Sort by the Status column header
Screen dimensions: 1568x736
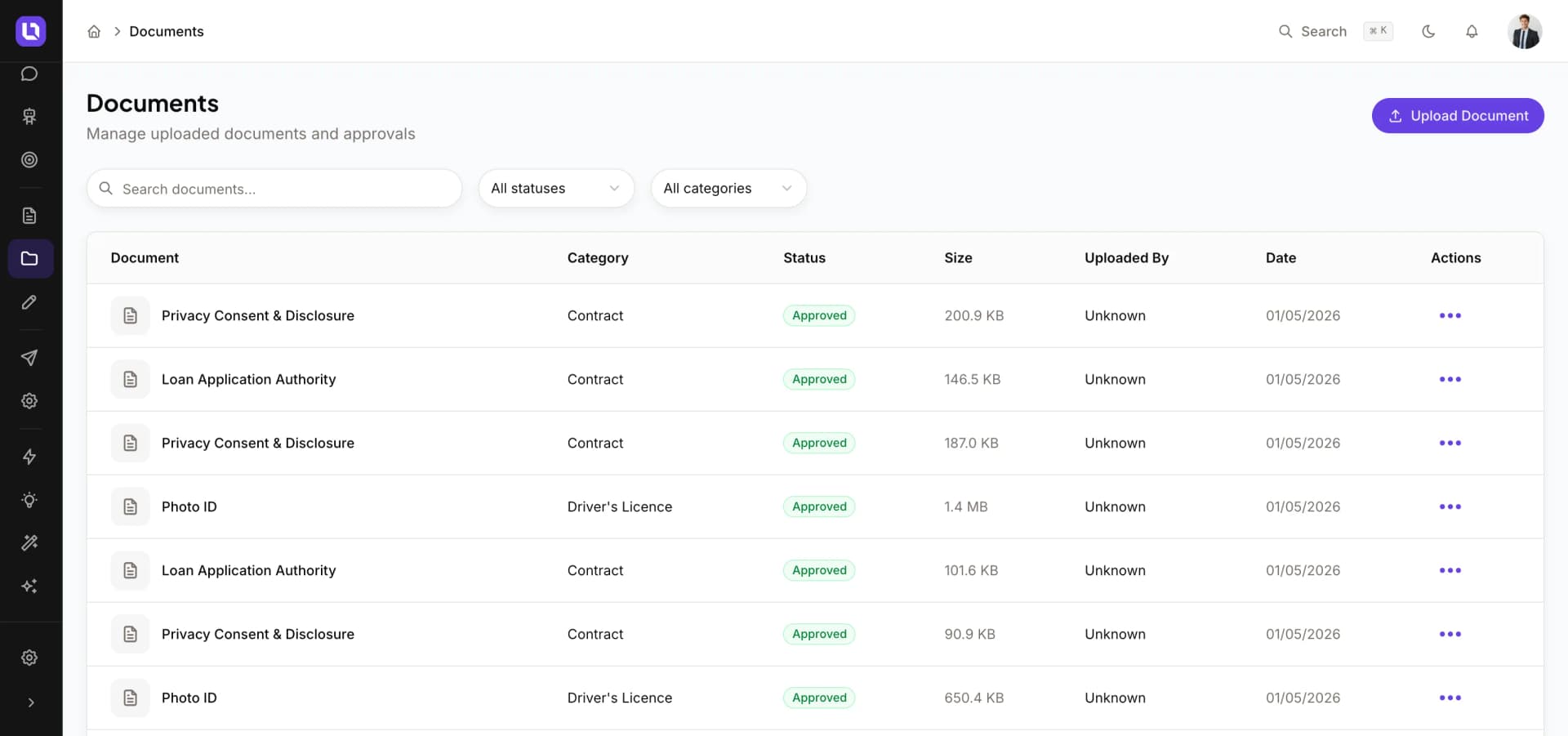(804, 258)
